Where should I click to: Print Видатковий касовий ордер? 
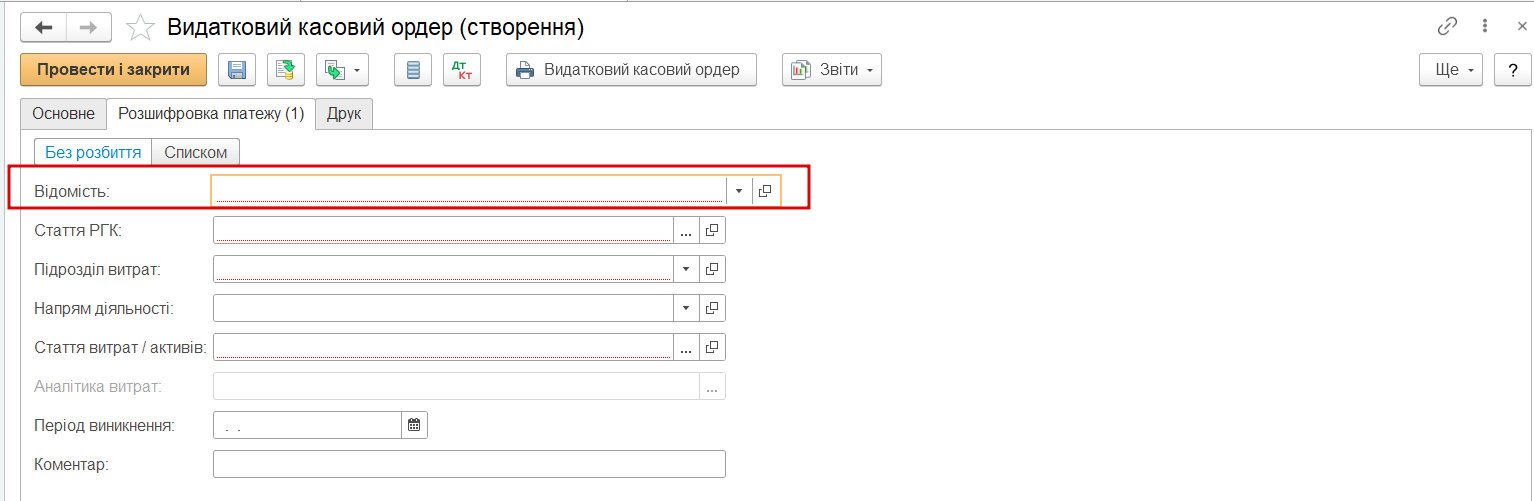click(630, 70)
